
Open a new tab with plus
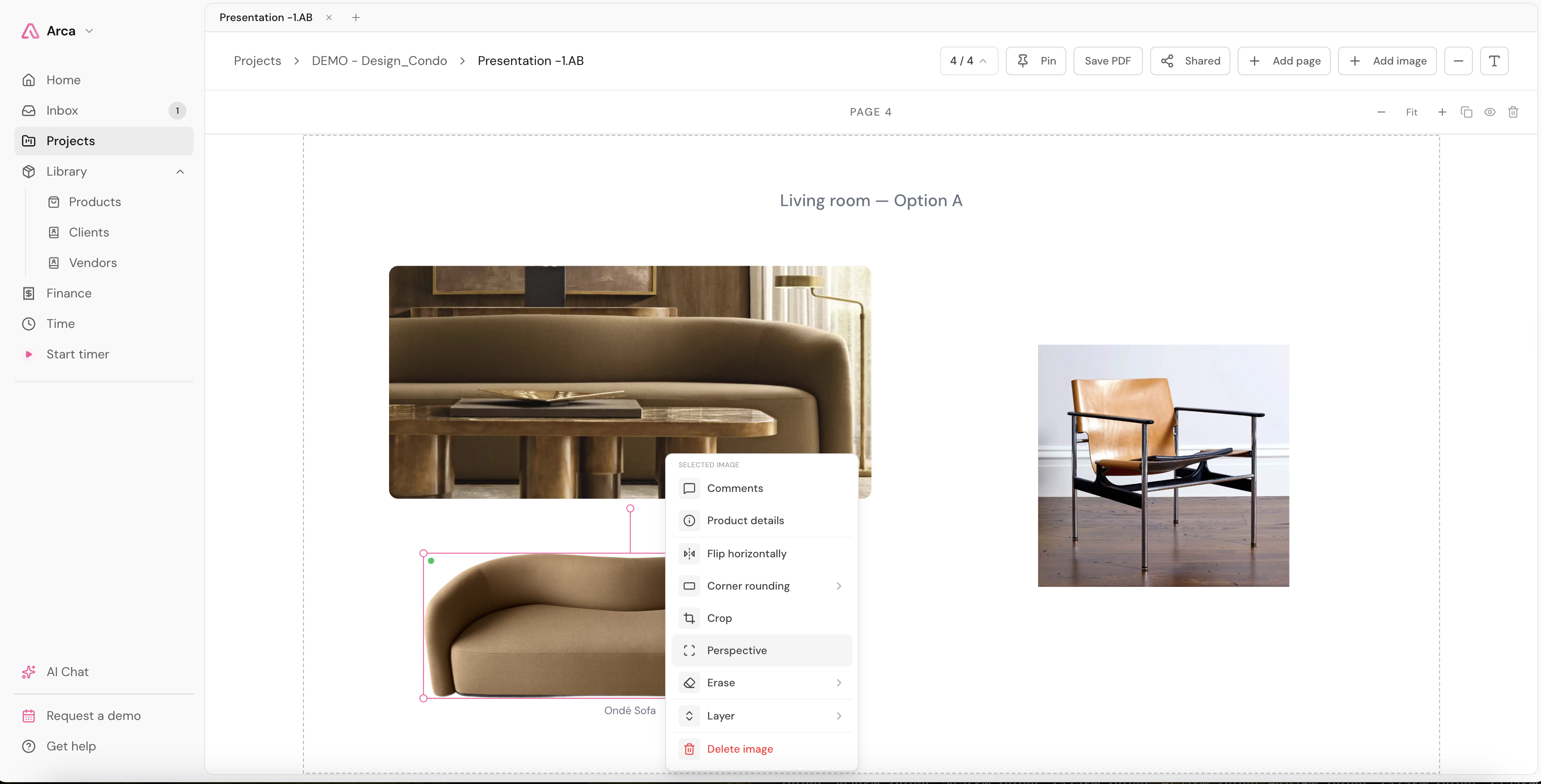click(356, 17)
